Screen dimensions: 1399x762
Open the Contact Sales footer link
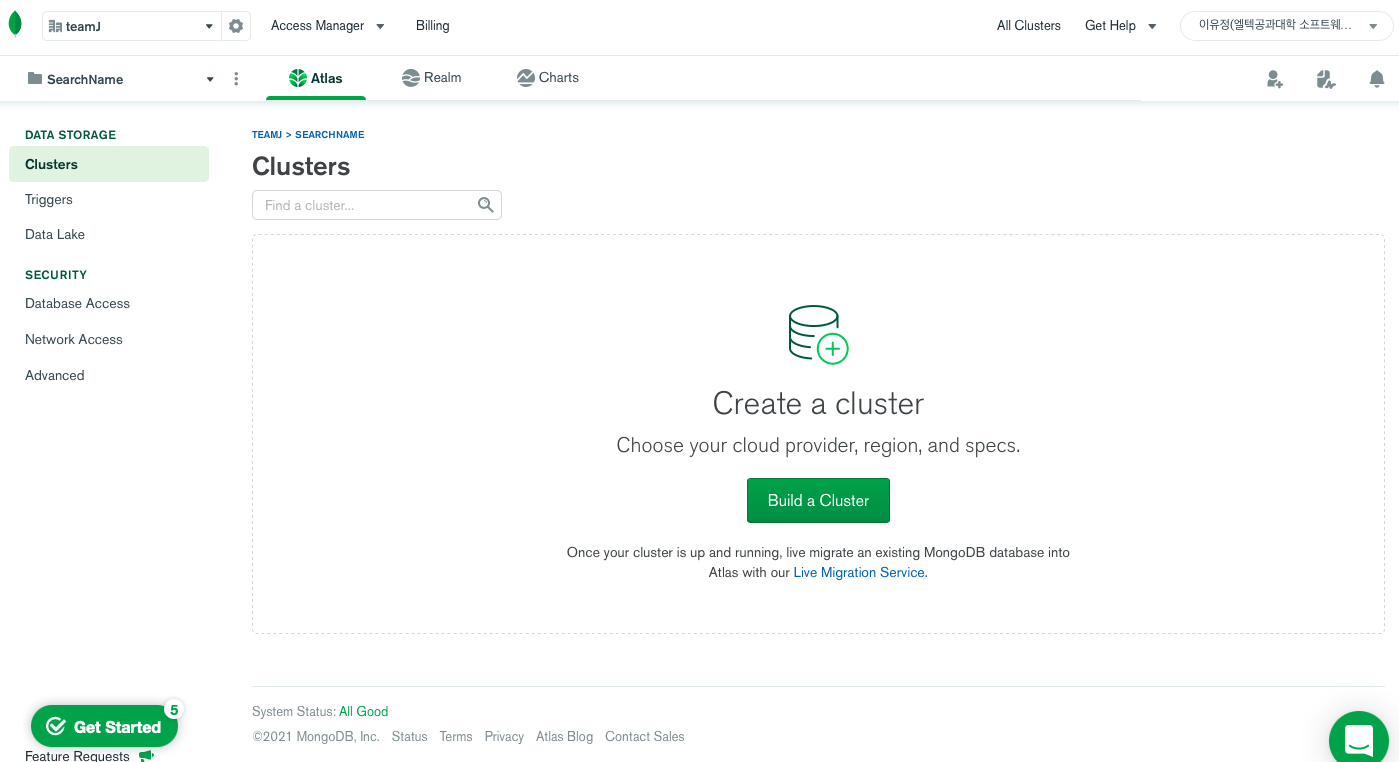[645, 737]
